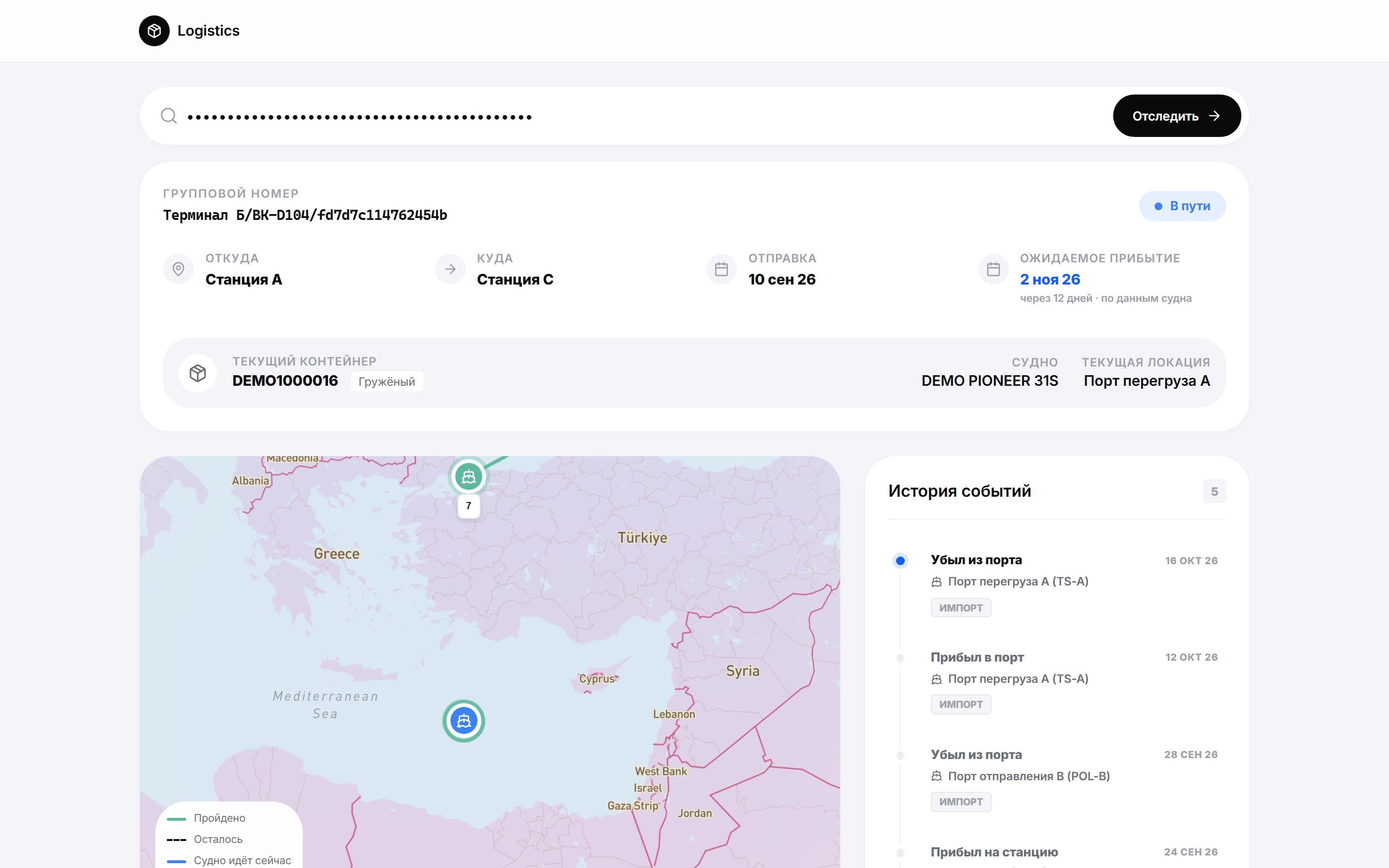Click ИМПОРТ tag under 28 СЕН event
This screenshot has height=868, width=1389.
pos(961,802)
